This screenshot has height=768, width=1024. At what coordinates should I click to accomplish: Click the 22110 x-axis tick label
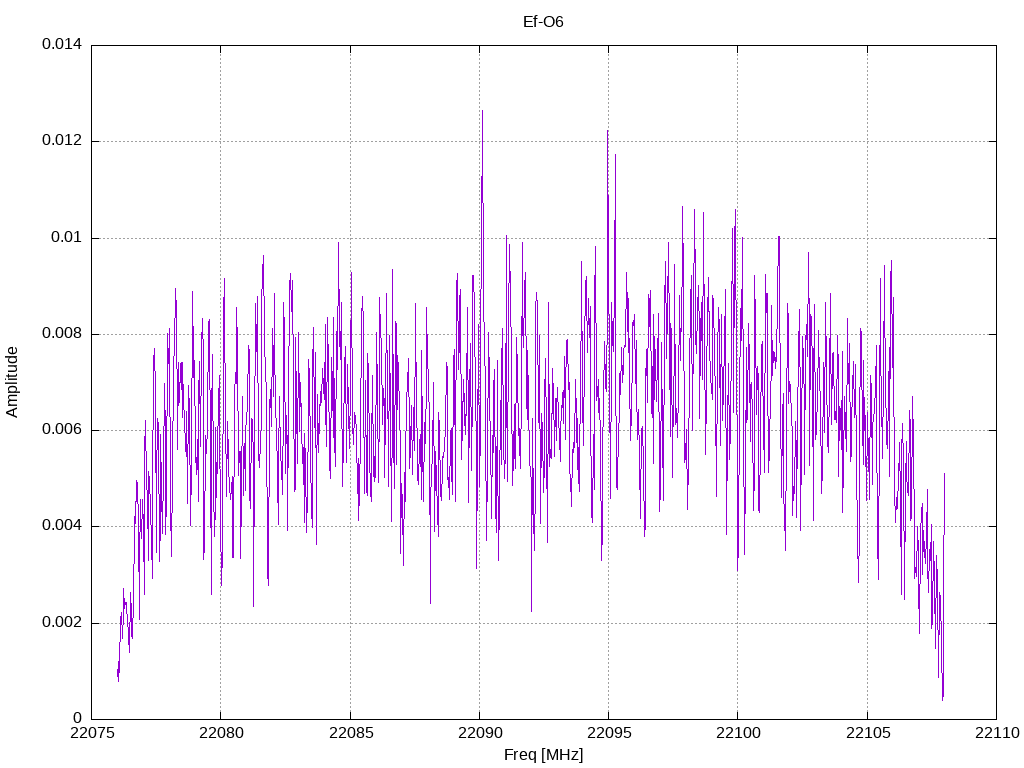(997, 733)
